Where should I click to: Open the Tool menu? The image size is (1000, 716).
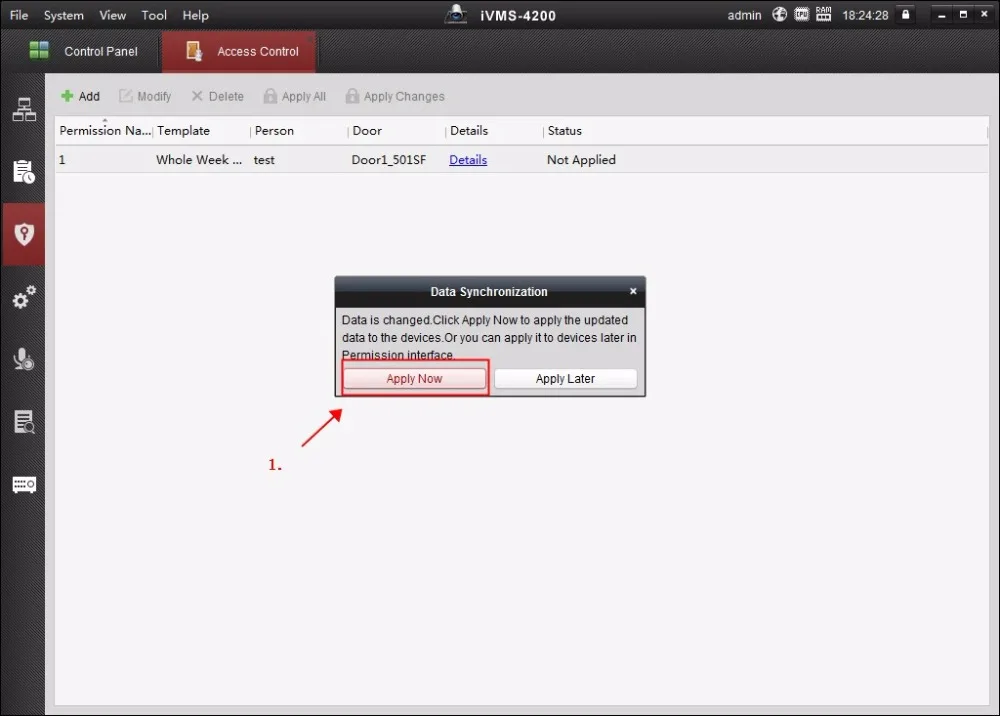pos(154,15)
